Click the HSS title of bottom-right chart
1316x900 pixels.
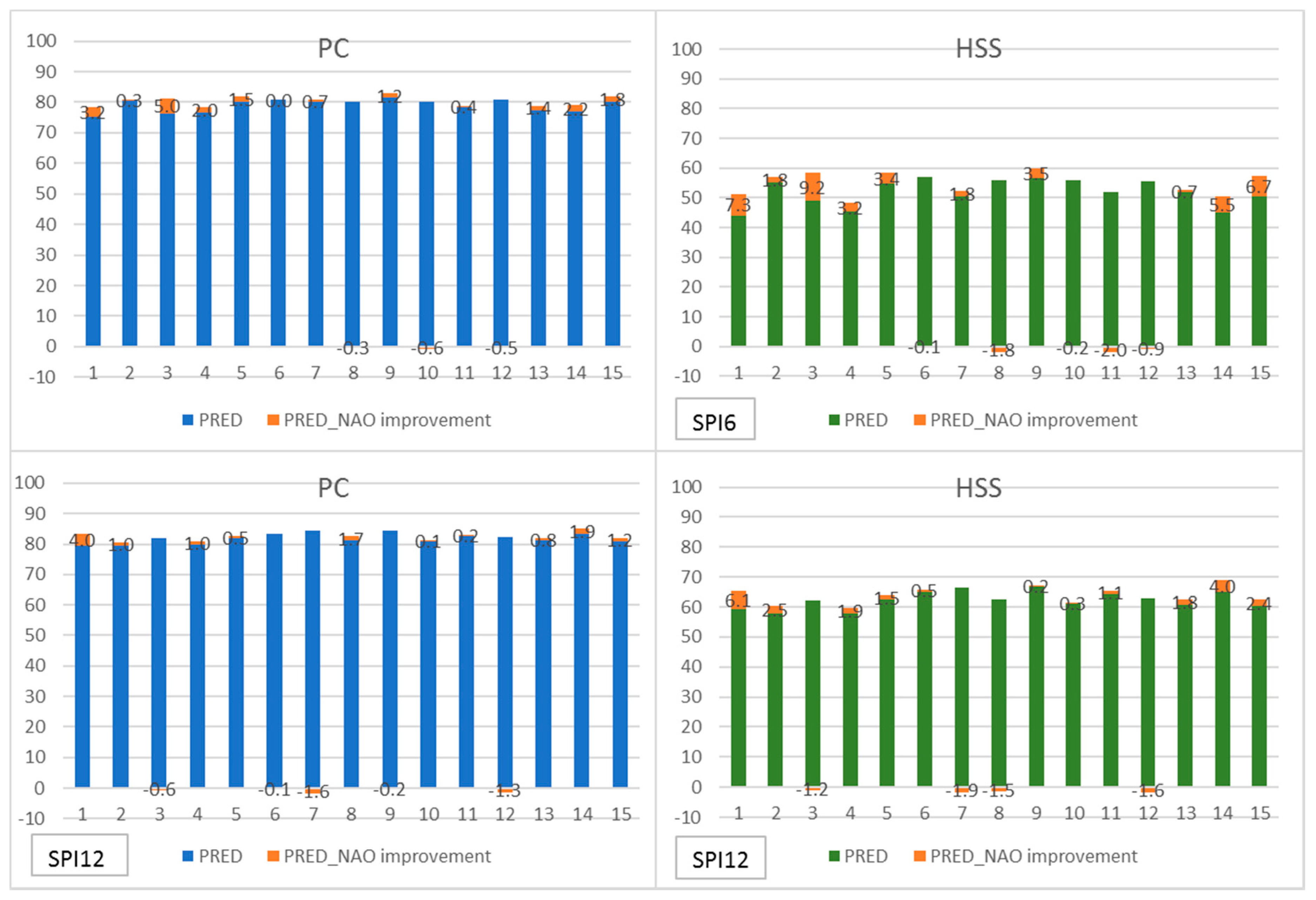978,488
